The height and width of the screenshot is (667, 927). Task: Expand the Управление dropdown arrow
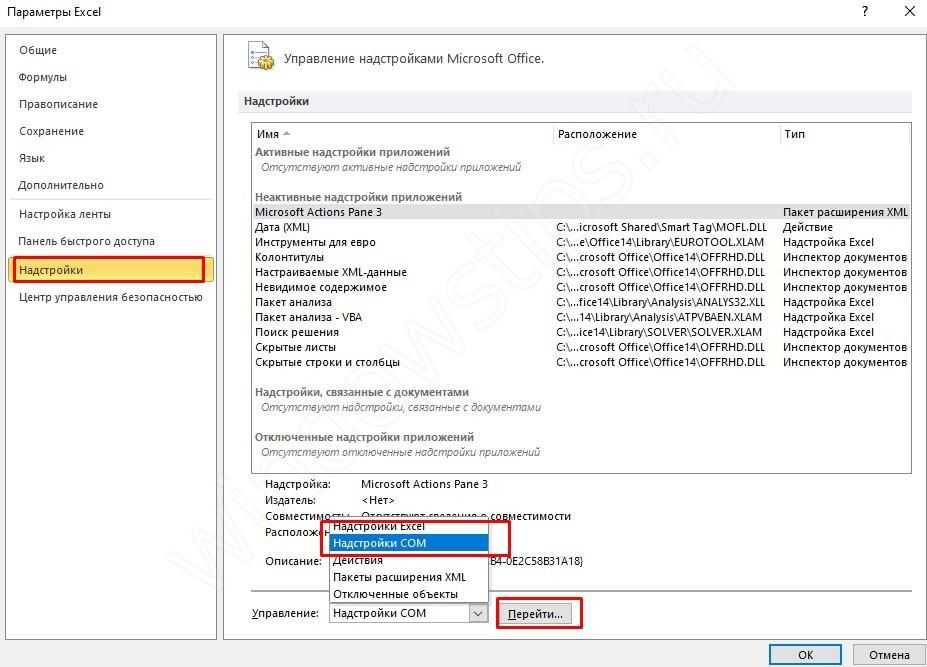click(x=478, y=614)
